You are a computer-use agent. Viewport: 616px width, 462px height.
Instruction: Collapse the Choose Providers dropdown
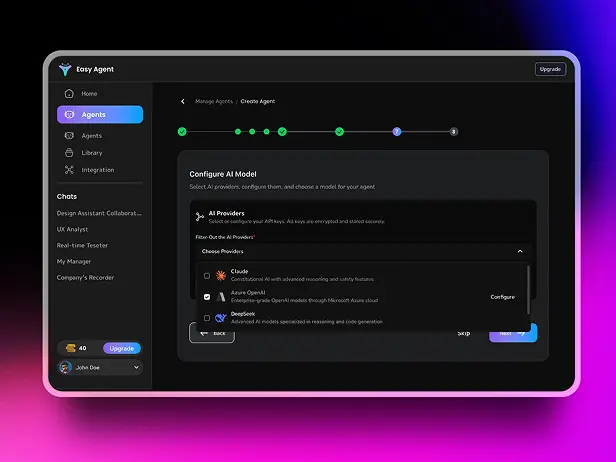click(519, 252)
